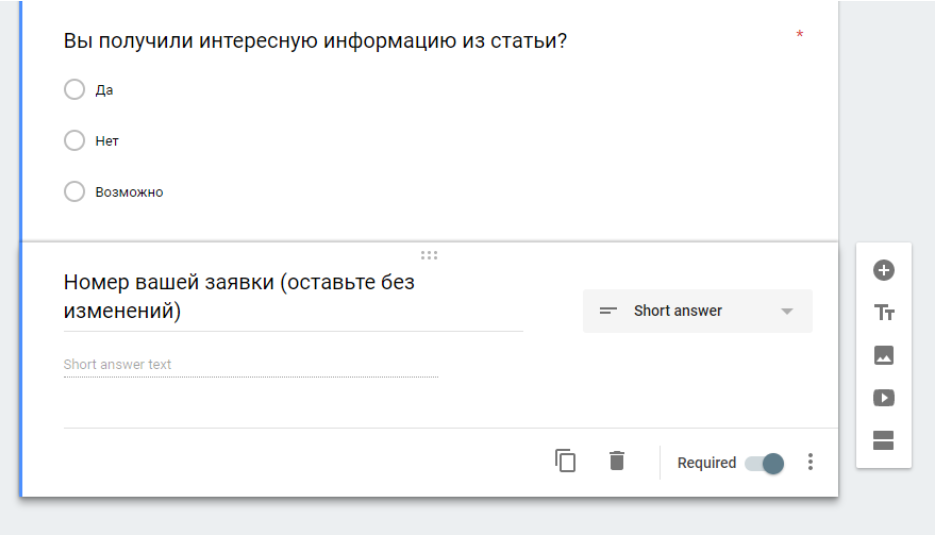Add a title and description block

[x=883, y=313]
